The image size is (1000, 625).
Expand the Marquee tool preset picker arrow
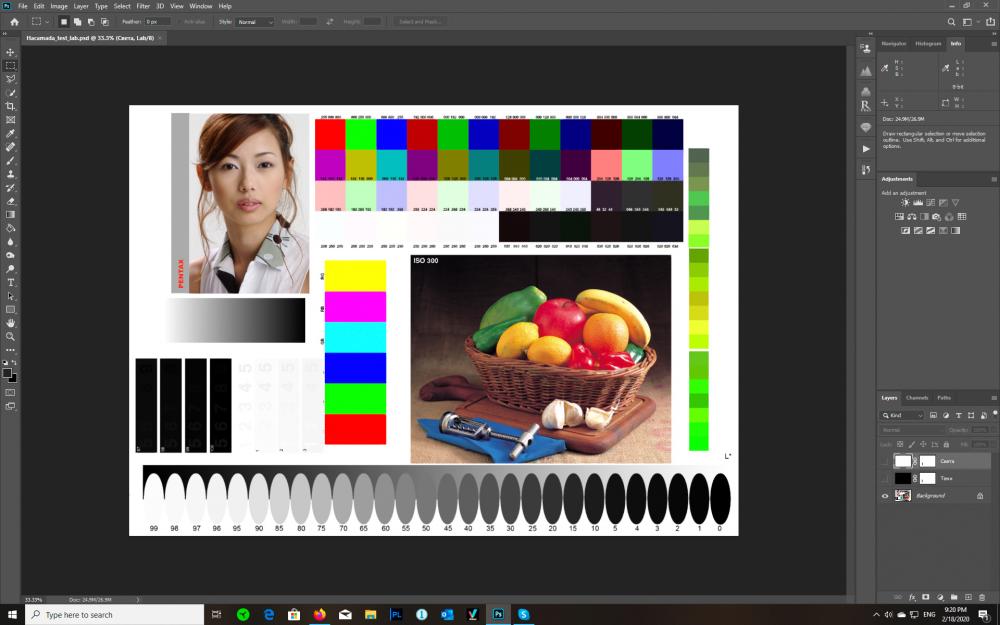pyautogui.click(x=47, y=22)
